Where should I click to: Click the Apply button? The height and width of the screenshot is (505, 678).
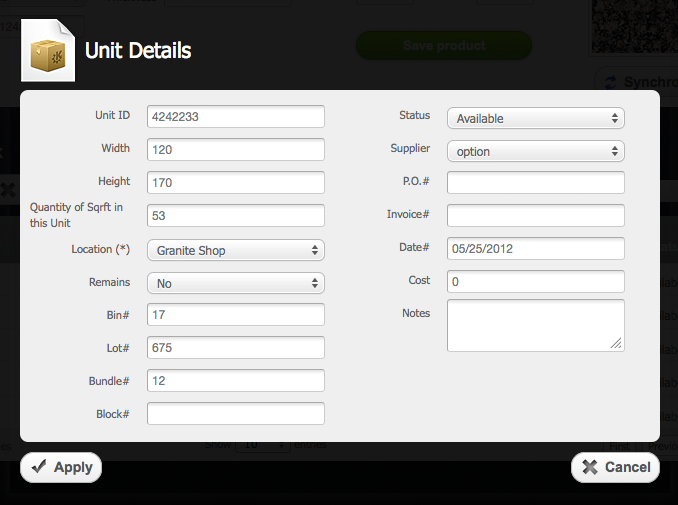coord(61,467)
